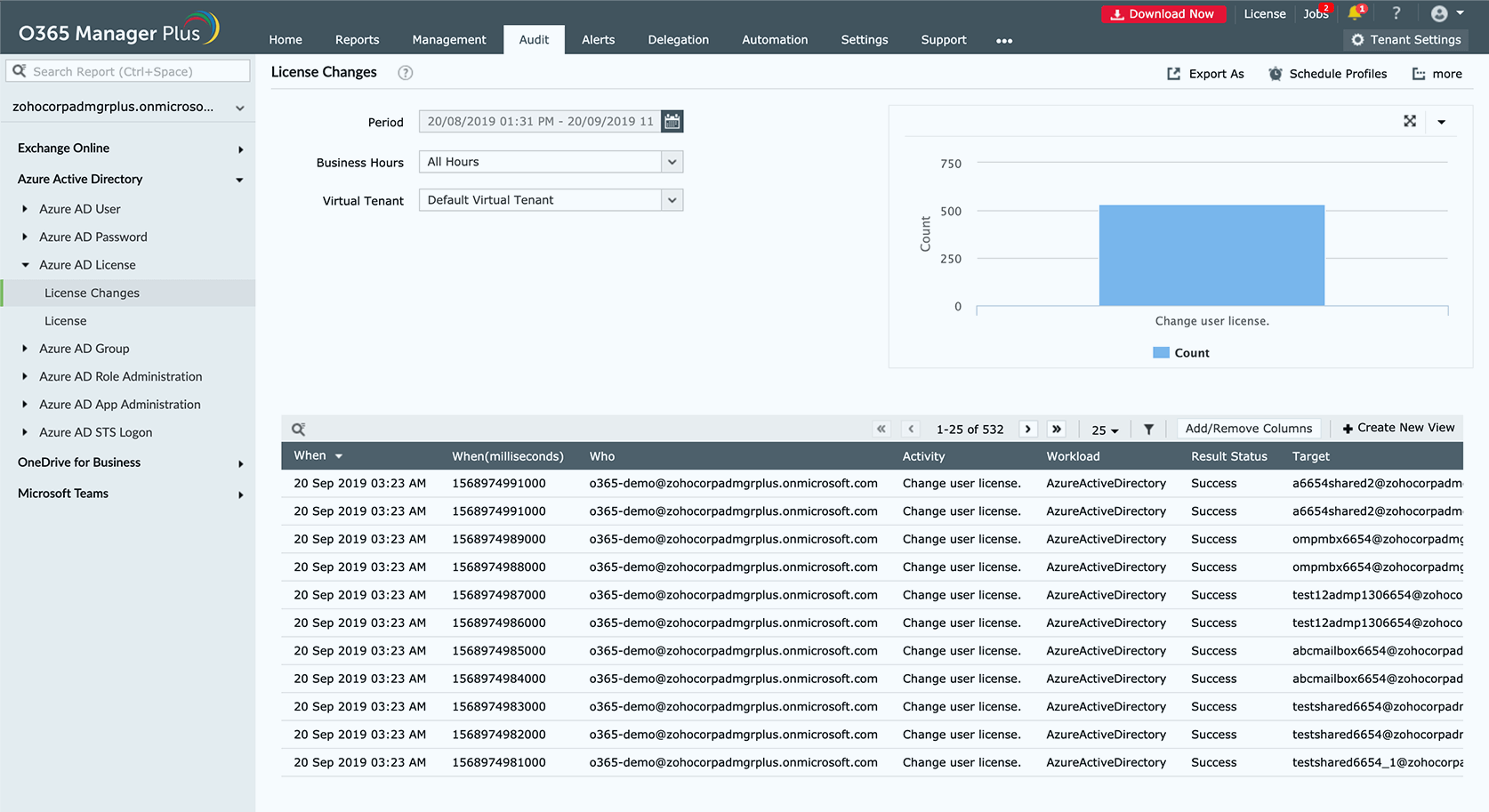Open the calendar picker for Period
This screenshot has height=812, width=1489.
point(672,122)
